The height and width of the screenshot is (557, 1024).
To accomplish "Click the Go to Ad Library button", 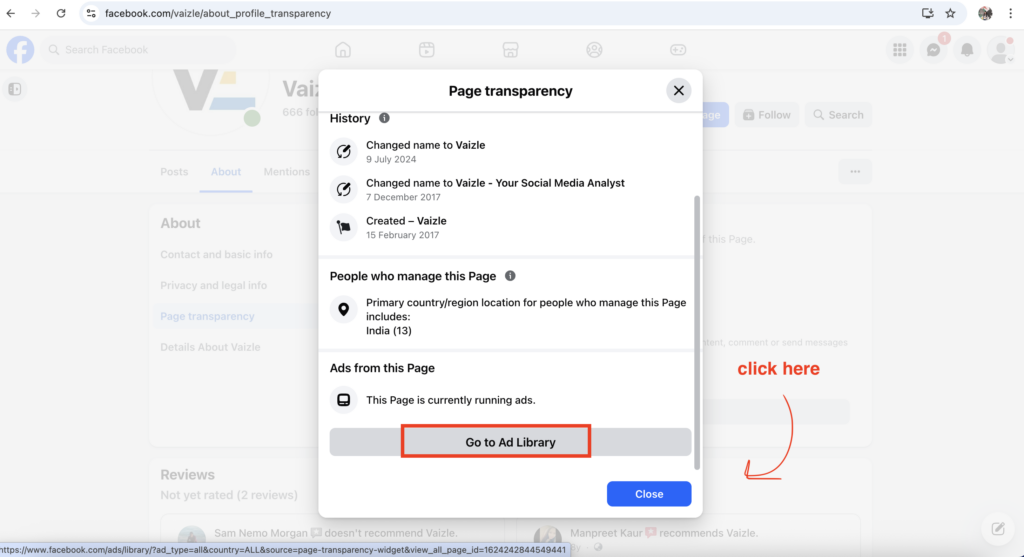I will [x=510, y=442].
